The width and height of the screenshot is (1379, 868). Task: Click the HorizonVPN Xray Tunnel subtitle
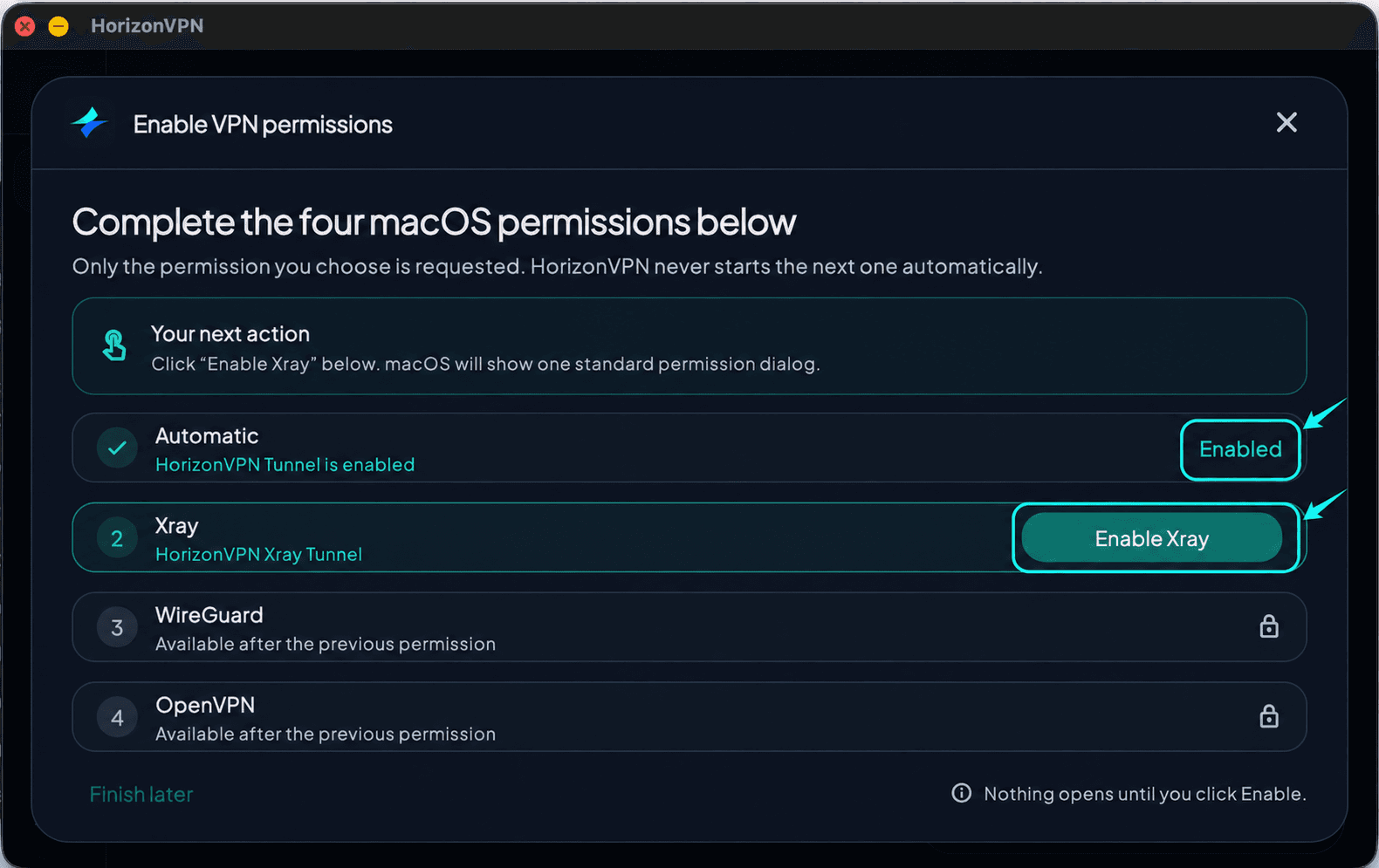(258, 555)
